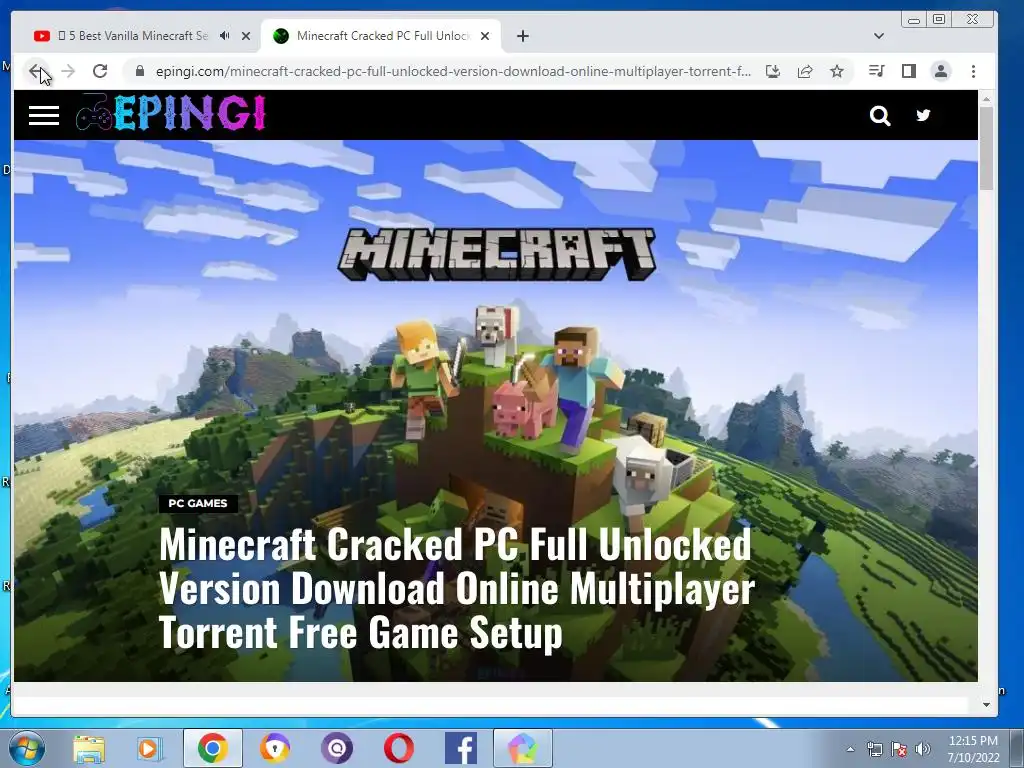
Task: Click the vertical scrollbar thumb
Action: pyautogui.click(x=986, y=148)
